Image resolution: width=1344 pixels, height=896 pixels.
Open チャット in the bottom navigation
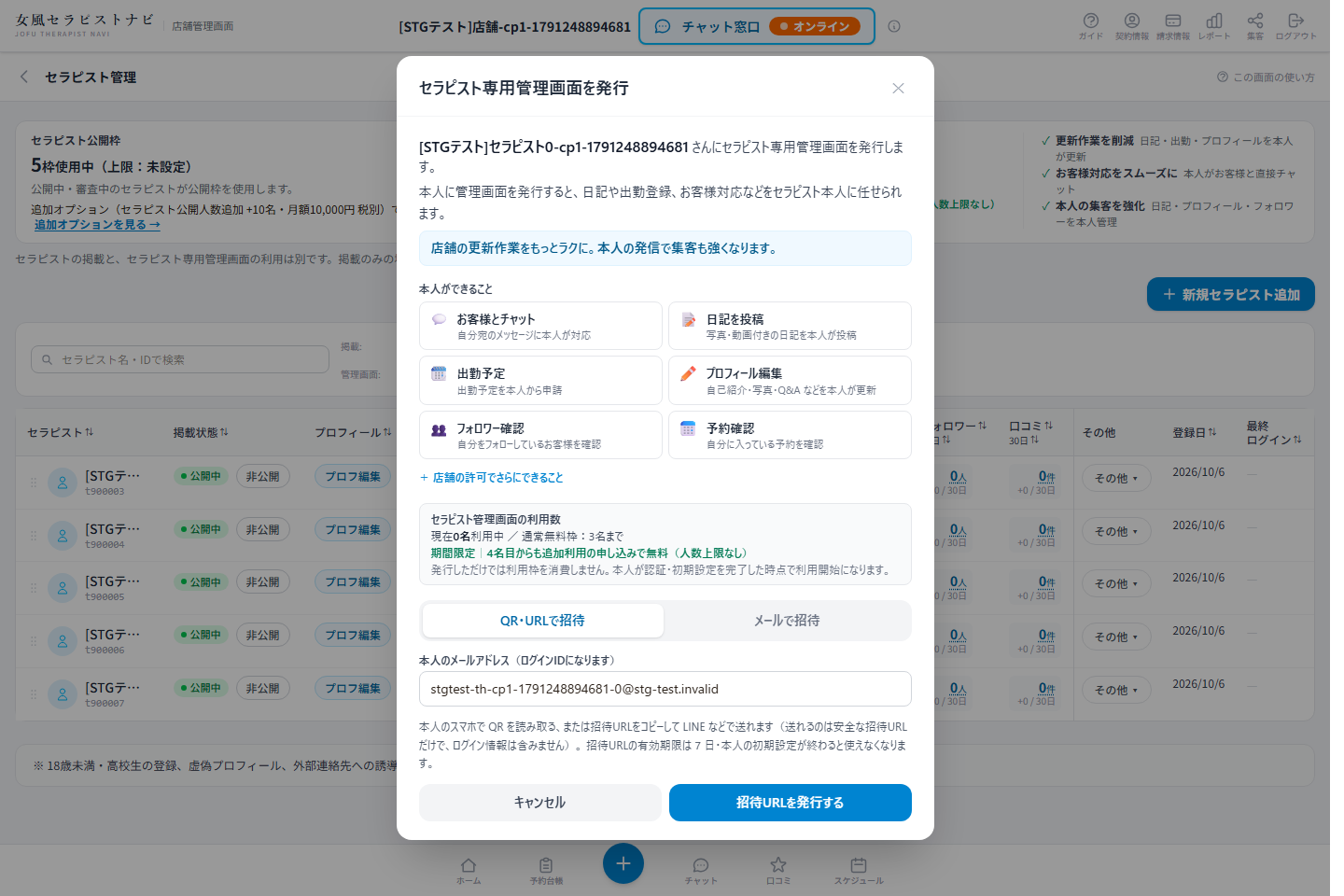701,871
